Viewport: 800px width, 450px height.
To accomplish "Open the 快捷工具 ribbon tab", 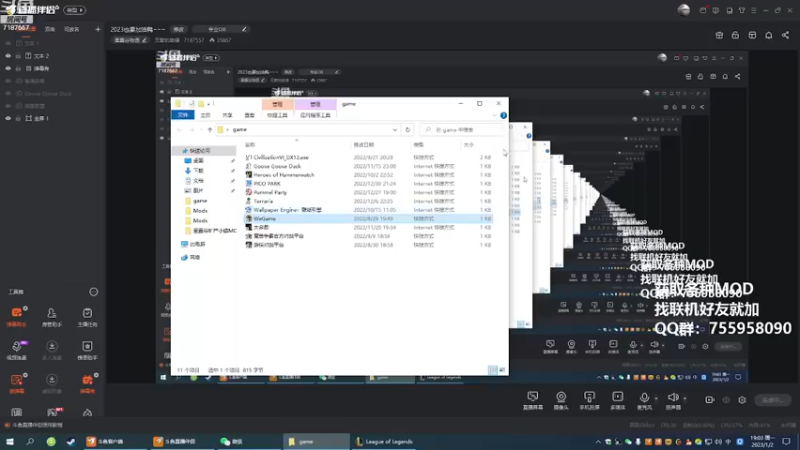I will tap(277, 115).
